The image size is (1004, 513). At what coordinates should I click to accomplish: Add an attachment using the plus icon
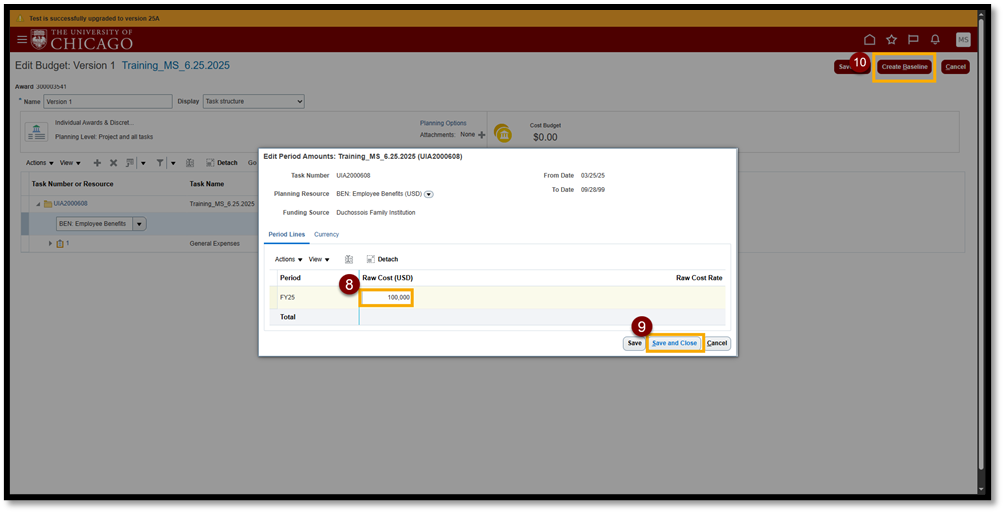coord(482,134)
